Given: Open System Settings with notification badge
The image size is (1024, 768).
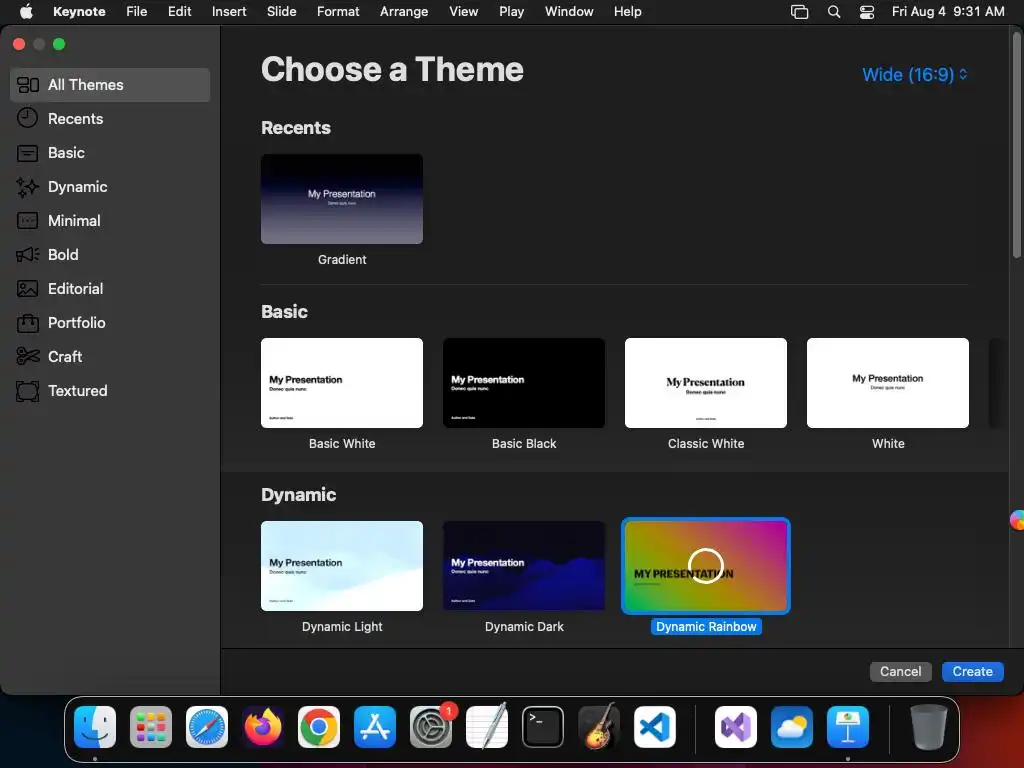Looking at the screenshot, I should coord(431,727).
